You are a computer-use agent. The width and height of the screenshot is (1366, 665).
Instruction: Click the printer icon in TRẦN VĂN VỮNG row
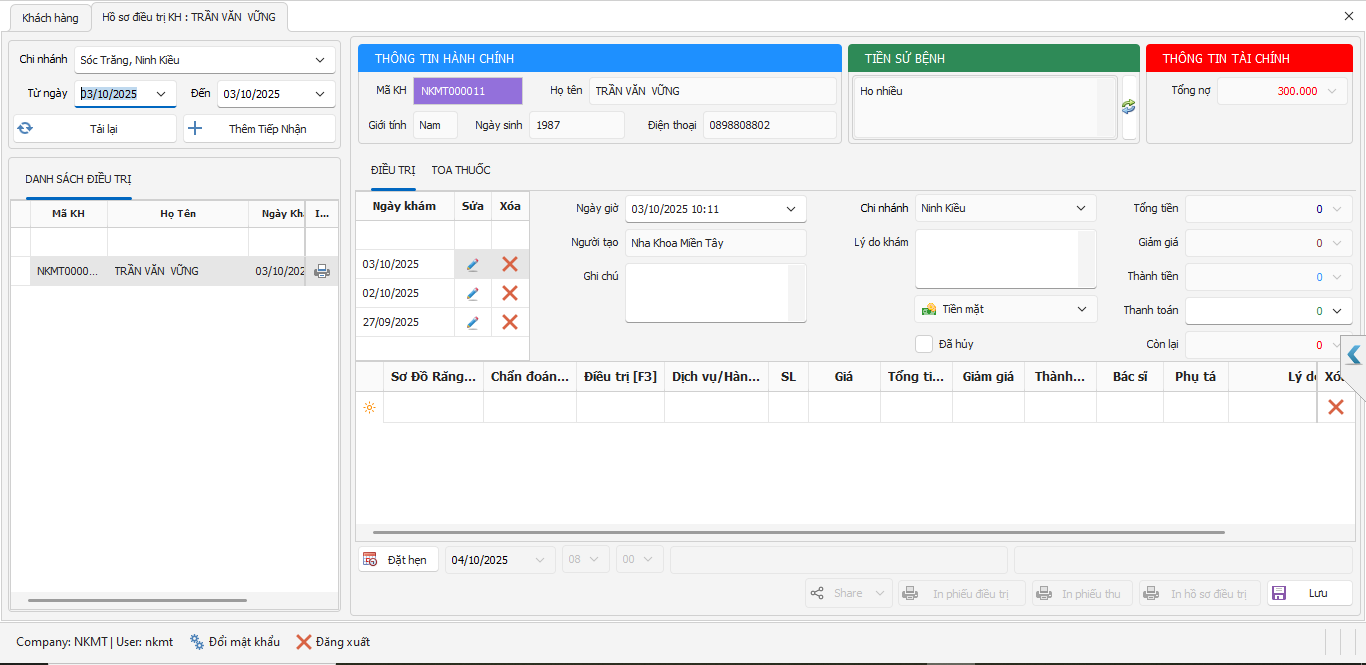click(322, 271)
